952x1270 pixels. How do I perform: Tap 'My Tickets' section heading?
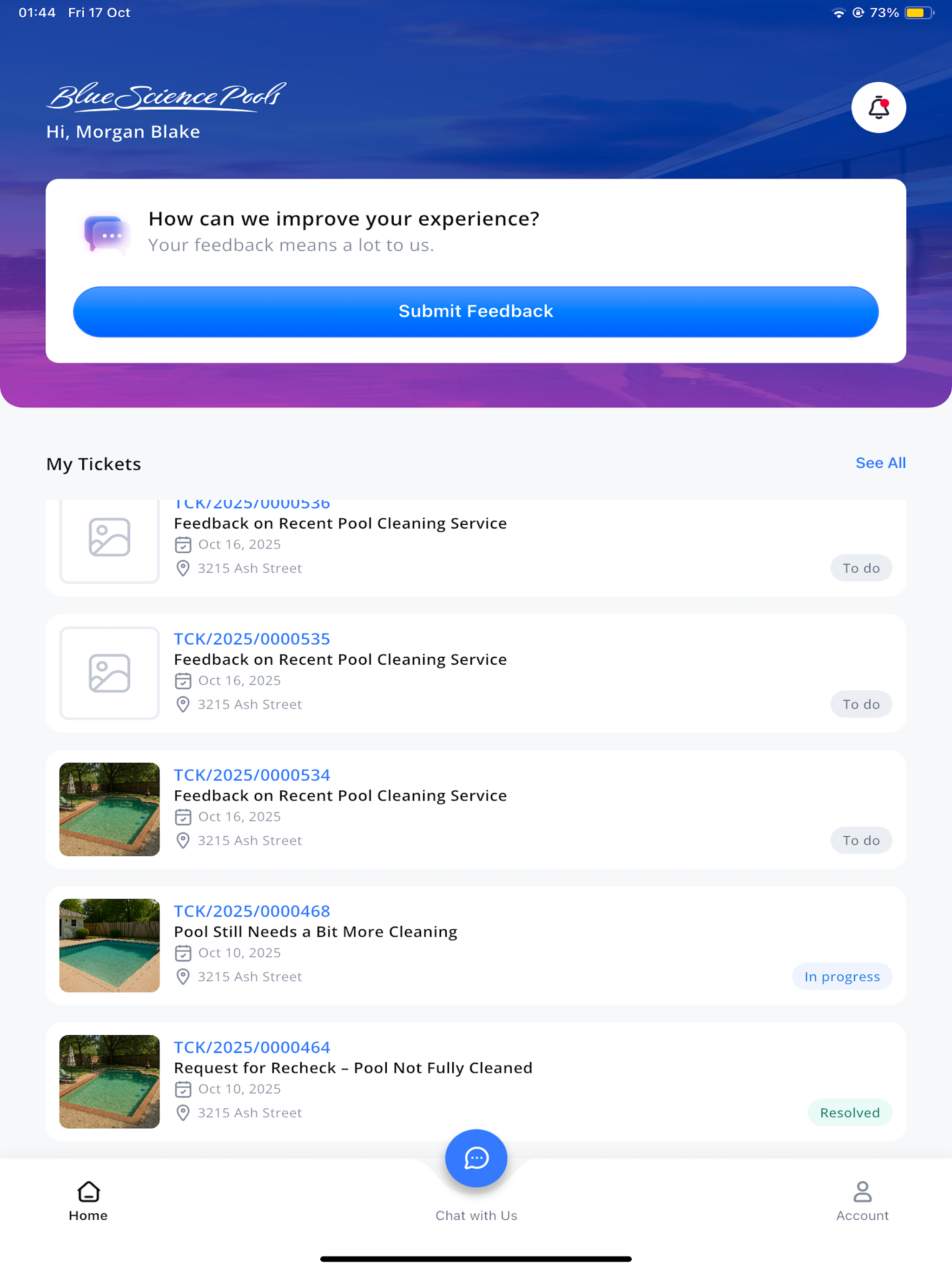[x=93, y=464]
